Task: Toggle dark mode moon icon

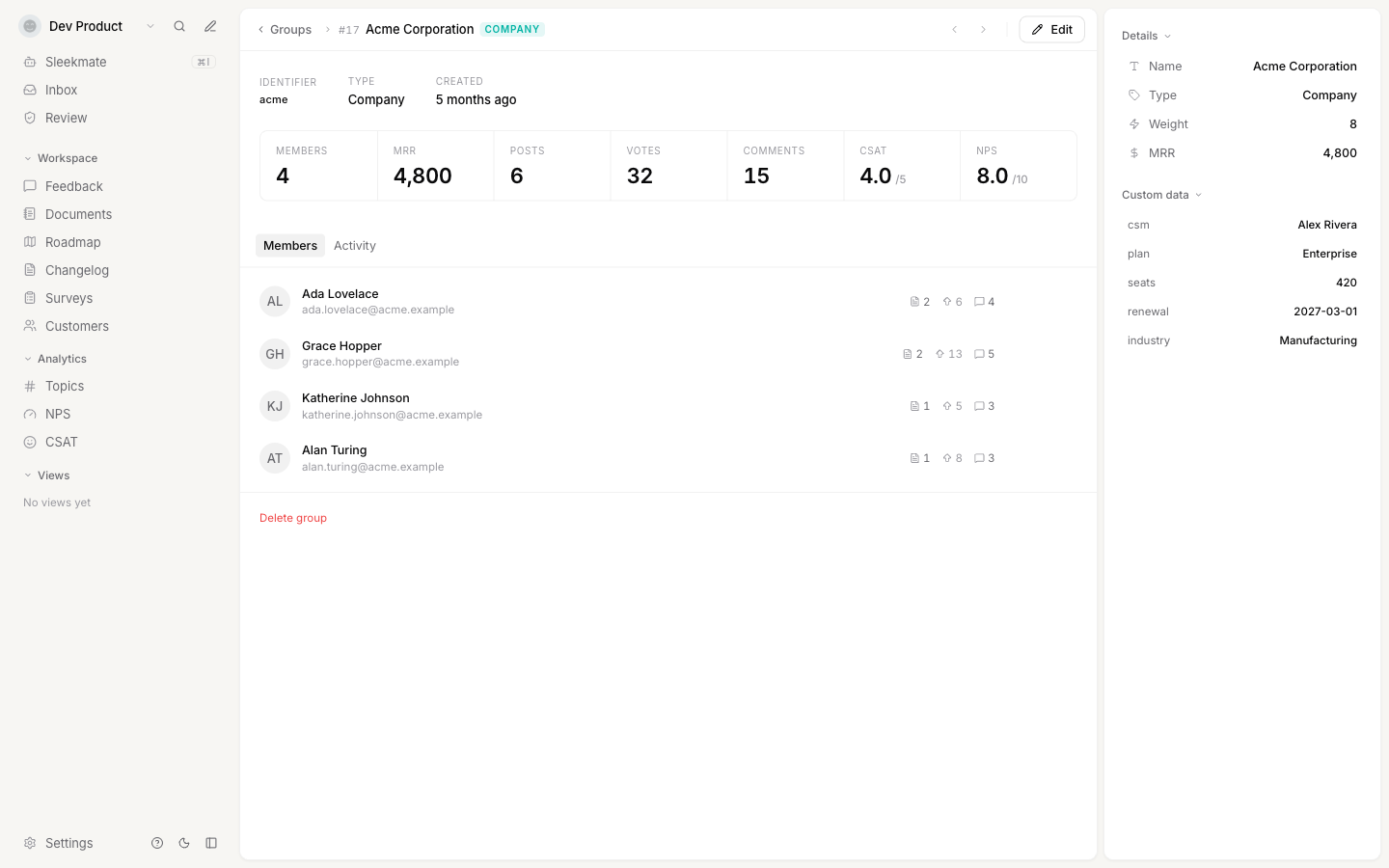Action: 184,843
